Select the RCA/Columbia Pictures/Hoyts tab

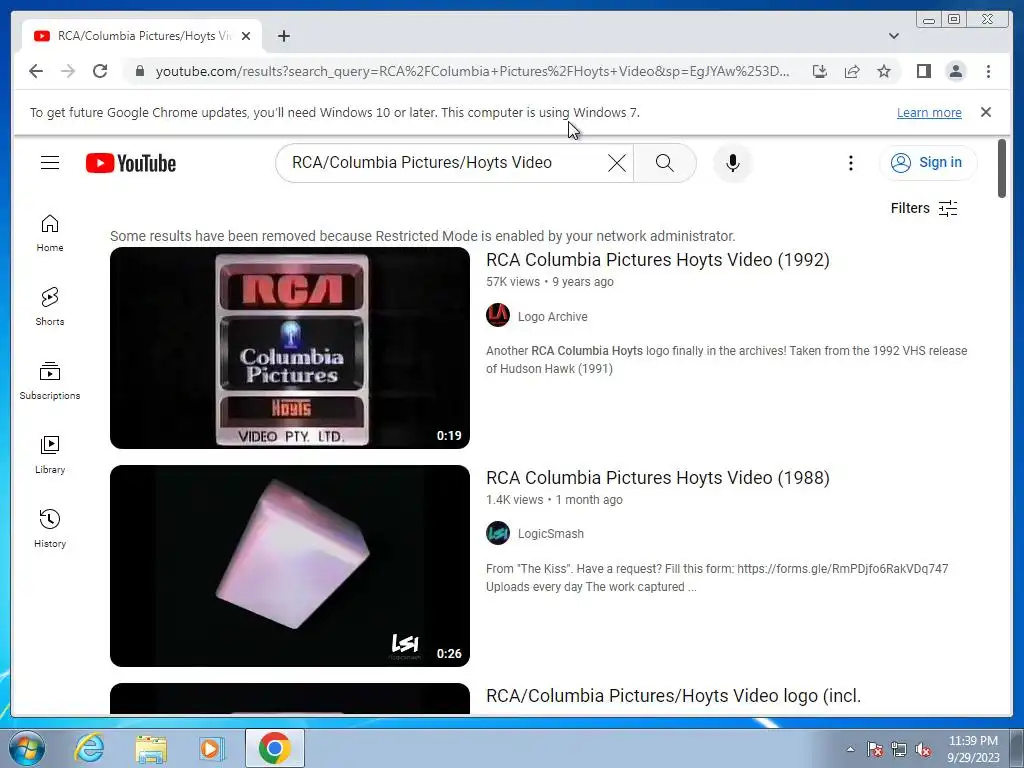click(x=142, y=36)
